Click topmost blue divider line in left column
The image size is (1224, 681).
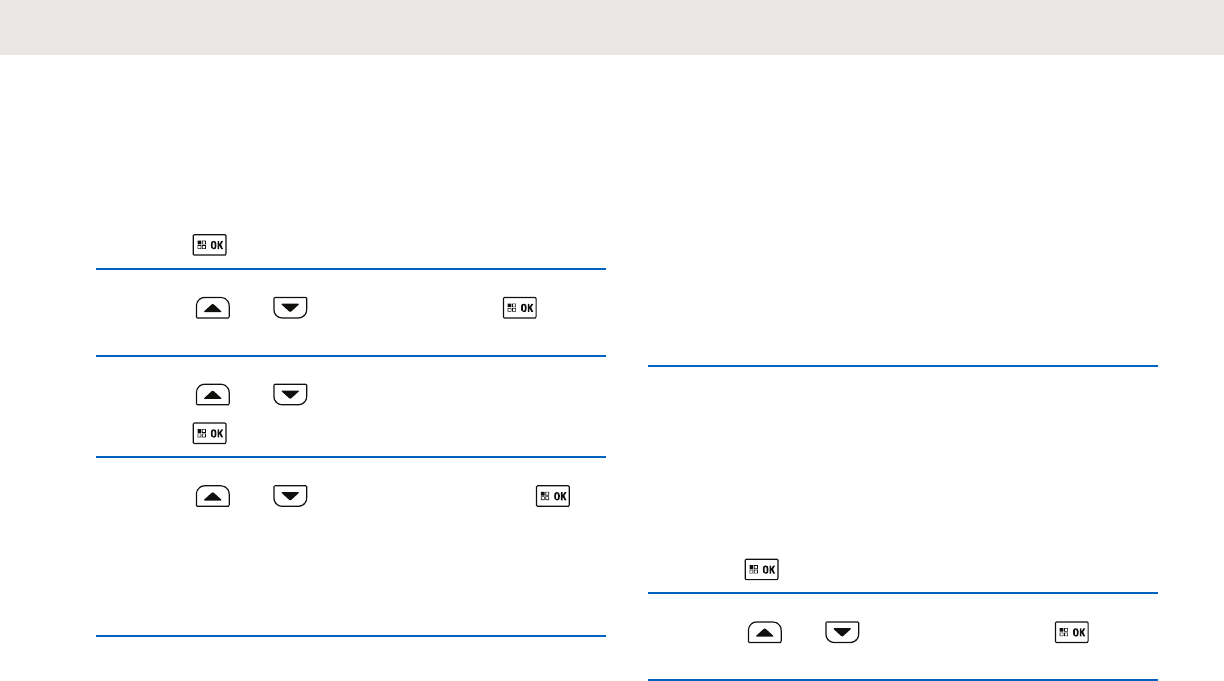[351, 268]
